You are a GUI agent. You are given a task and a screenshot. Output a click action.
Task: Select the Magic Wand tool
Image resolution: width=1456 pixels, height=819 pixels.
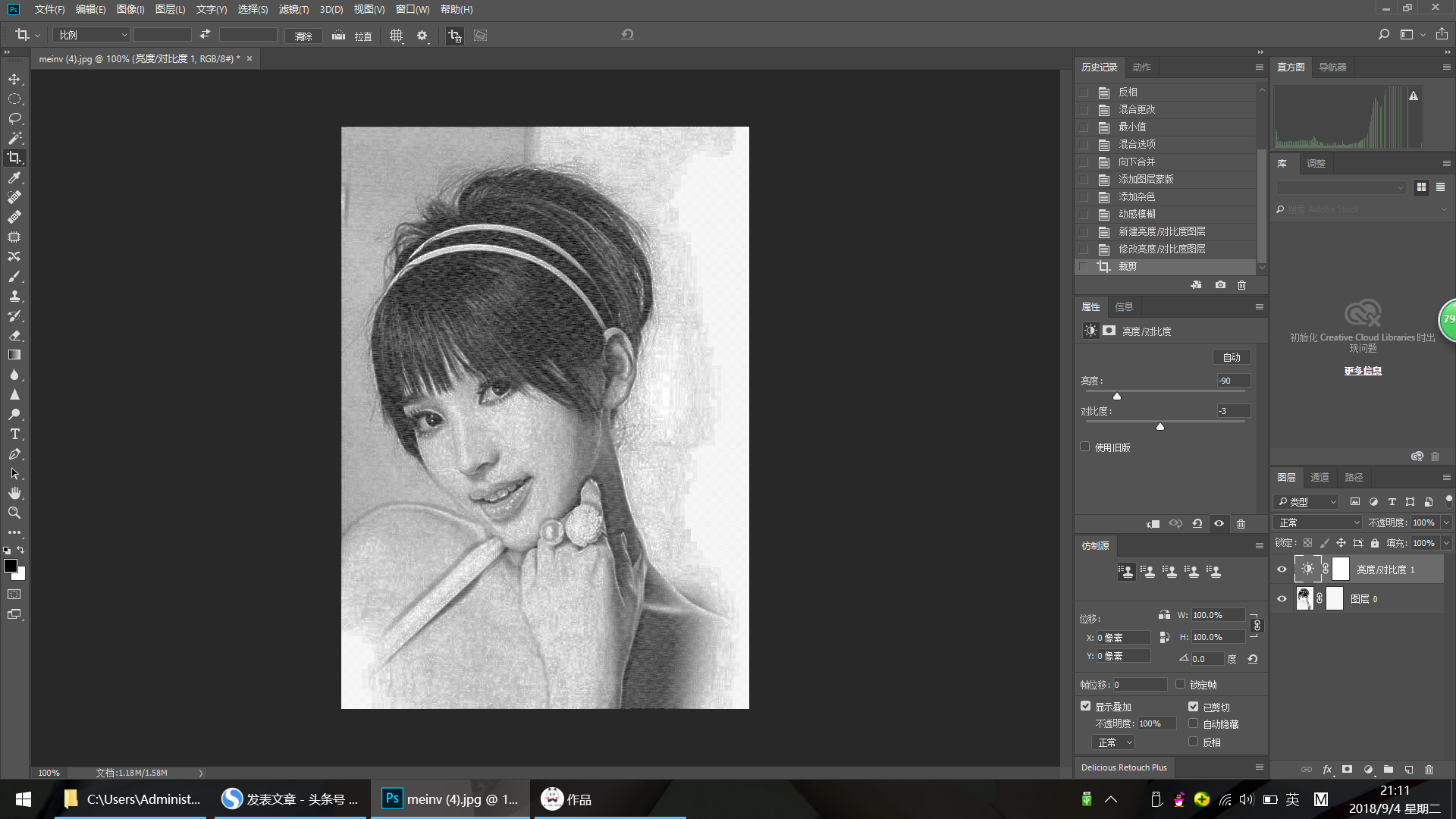(14, 138)
